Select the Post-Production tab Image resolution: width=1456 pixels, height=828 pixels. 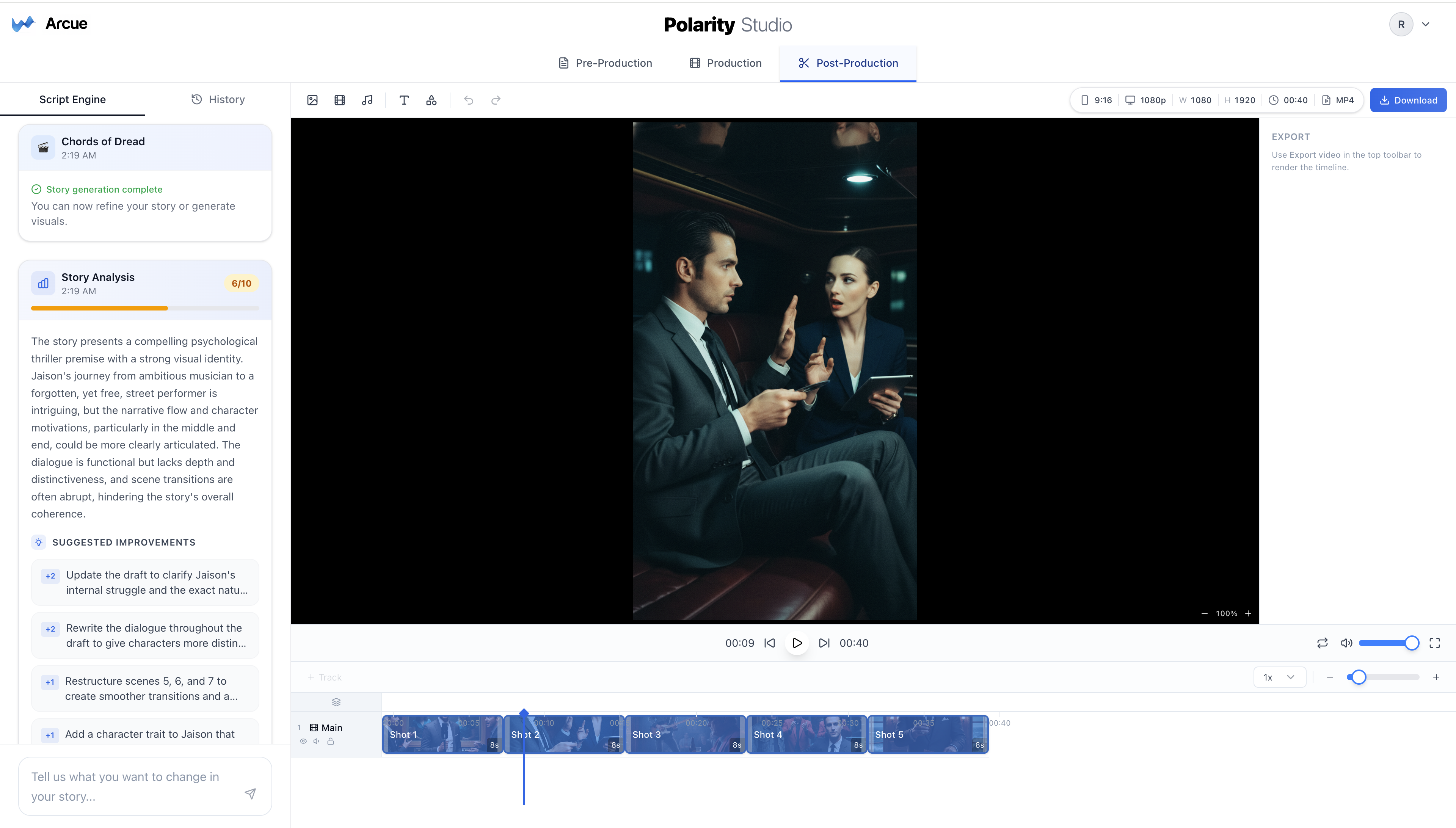point(848,63)
